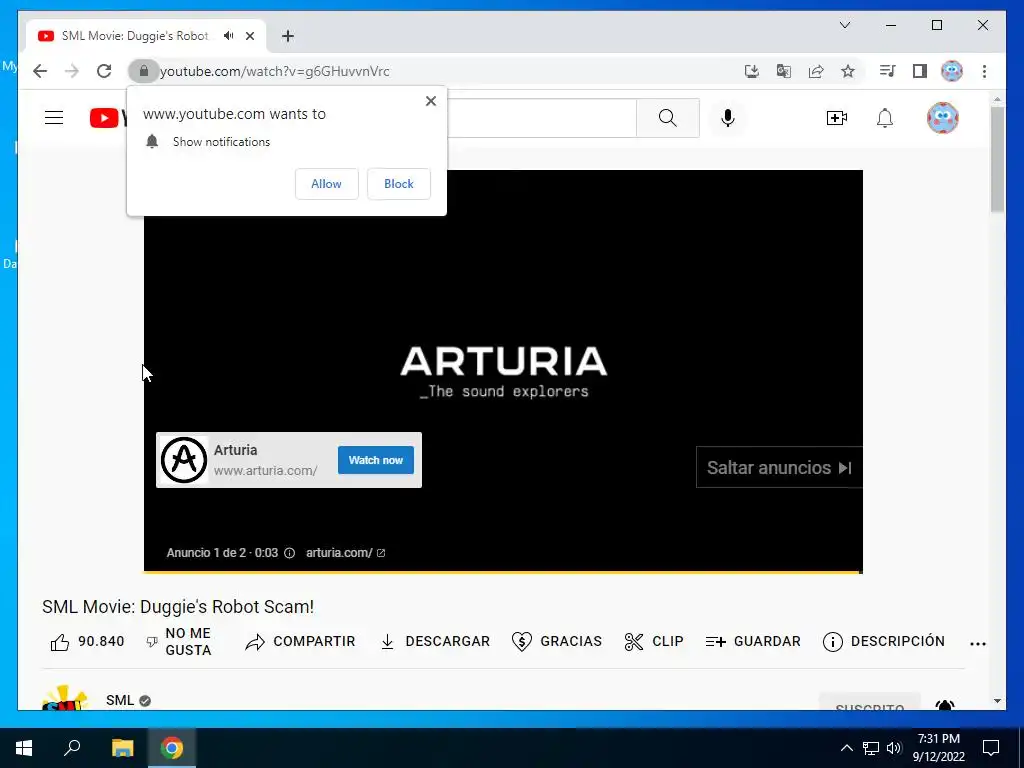Open media controls icon in Chrome toolbar
The image size is (1024, 768).
[887, 71]
